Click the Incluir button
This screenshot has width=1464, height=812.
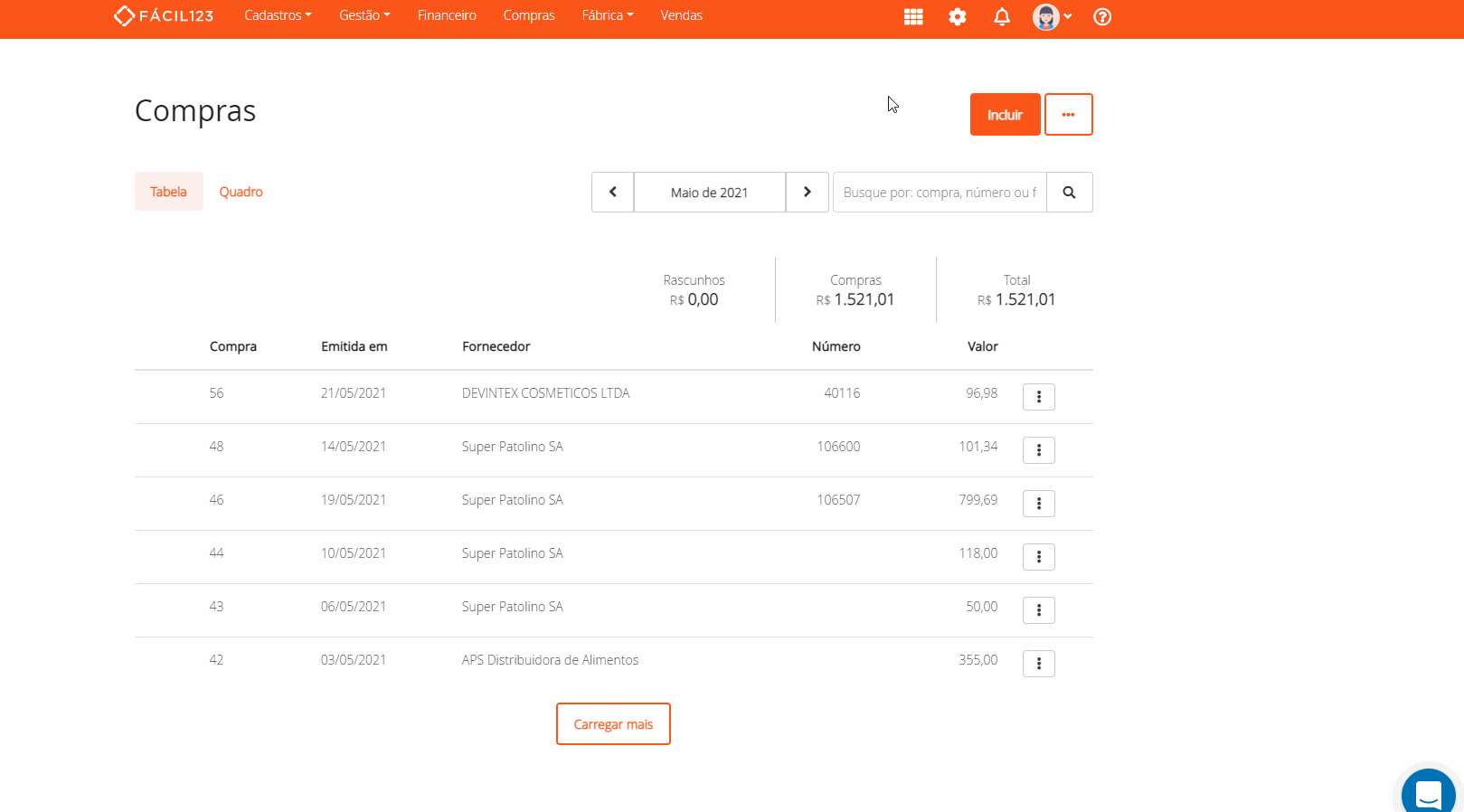[1005, 115]
